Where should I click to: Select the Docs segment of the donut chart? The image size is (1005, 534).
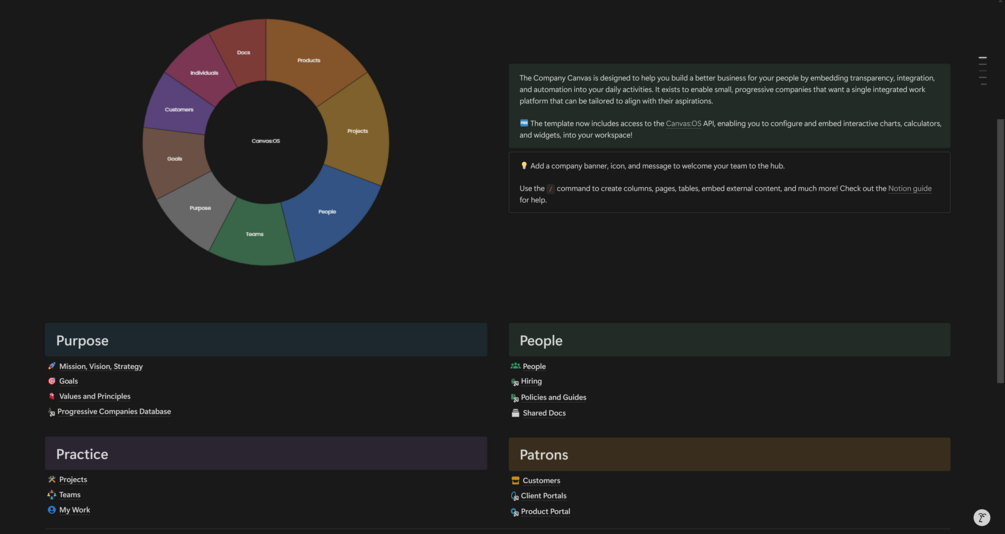click(x=242, y=51)
